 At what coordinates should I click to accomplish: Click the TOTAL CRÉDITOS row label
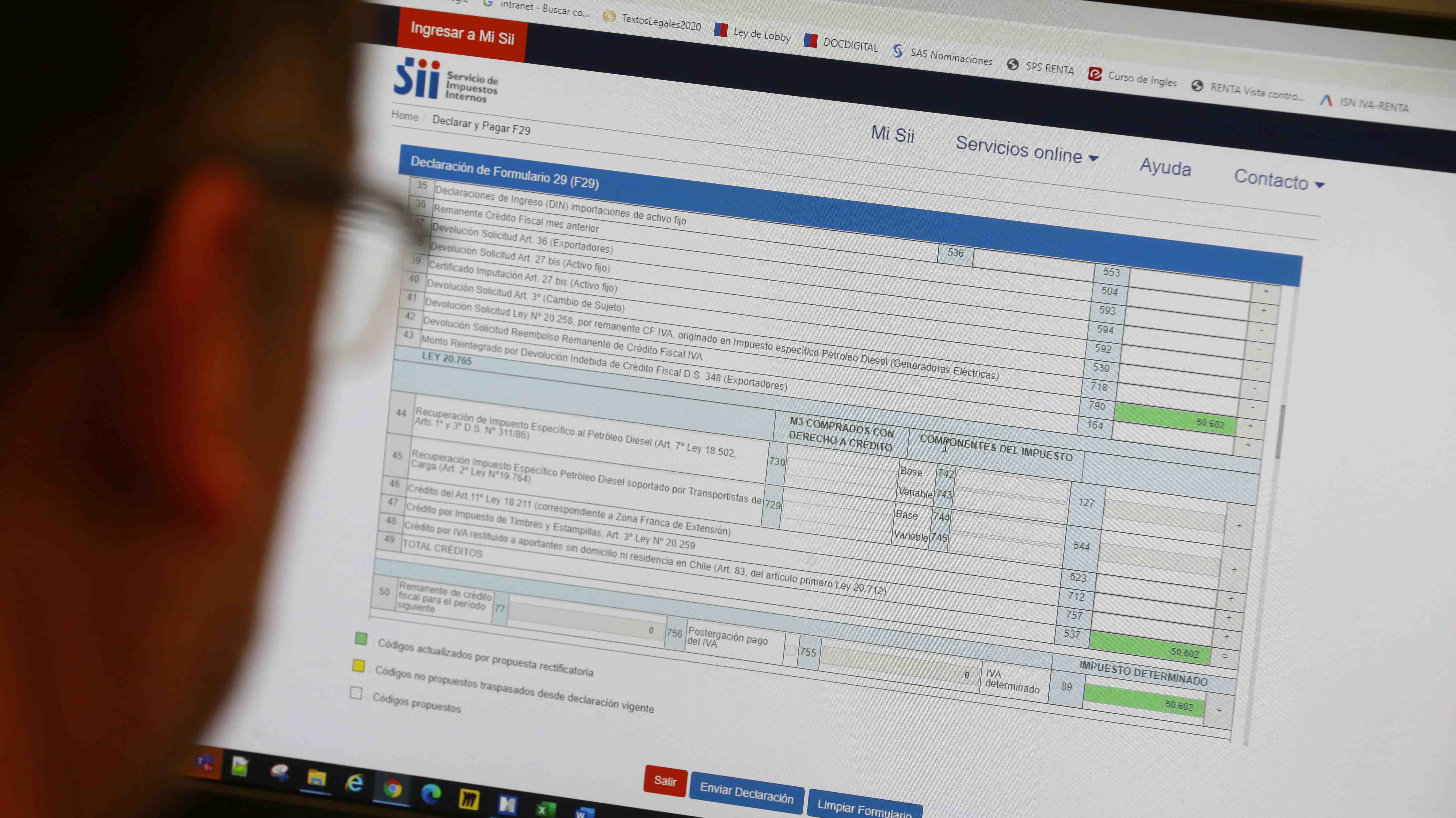click(x=442, y=549)
